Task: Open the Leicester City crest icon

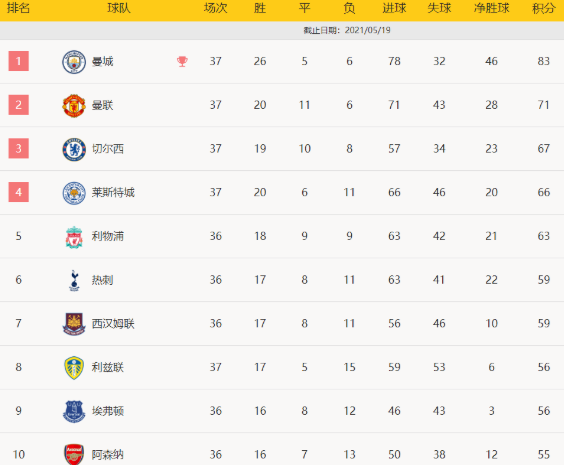Action: 74,193
